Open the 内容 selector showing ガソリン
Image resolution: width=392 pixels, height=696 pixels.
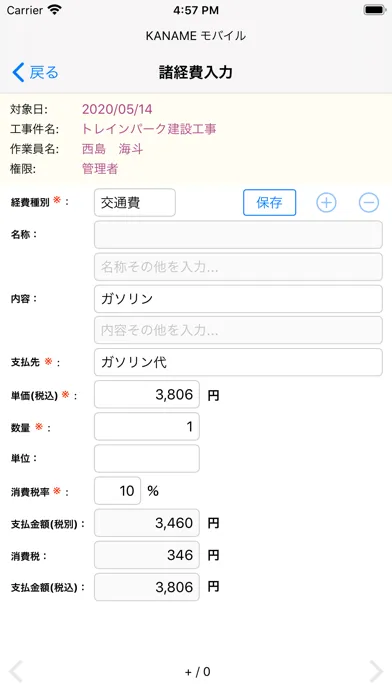(x=238, y=299)
